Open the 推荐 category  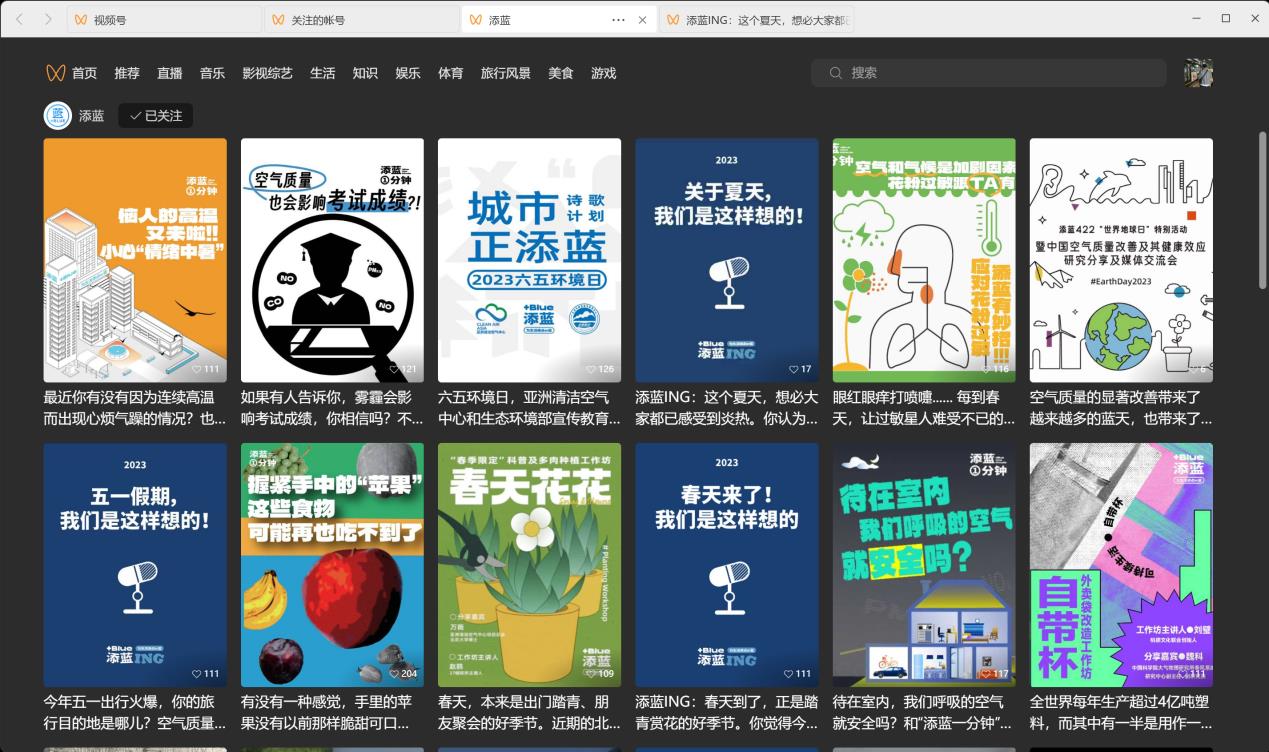(x=127, y=73)
